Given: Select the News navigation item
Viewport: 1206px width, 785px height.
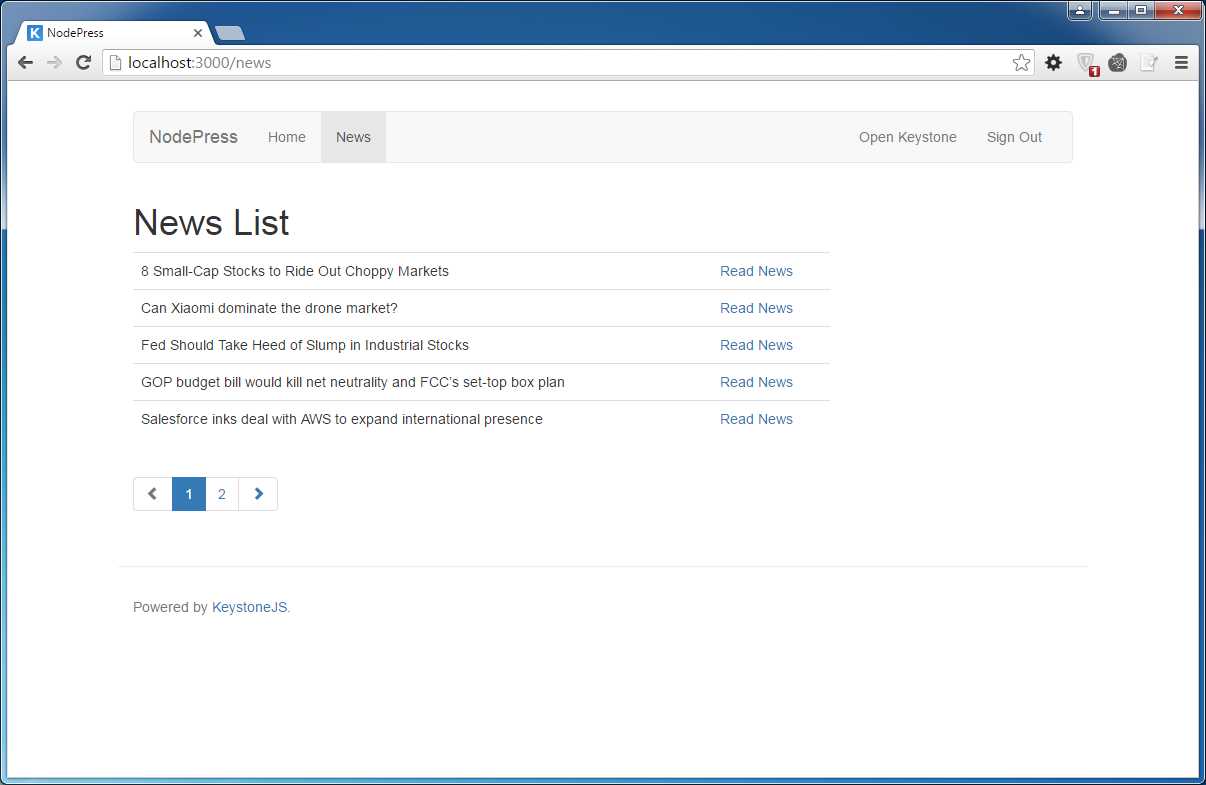Looking at the screenshot, I should click(x=353, y=137).
